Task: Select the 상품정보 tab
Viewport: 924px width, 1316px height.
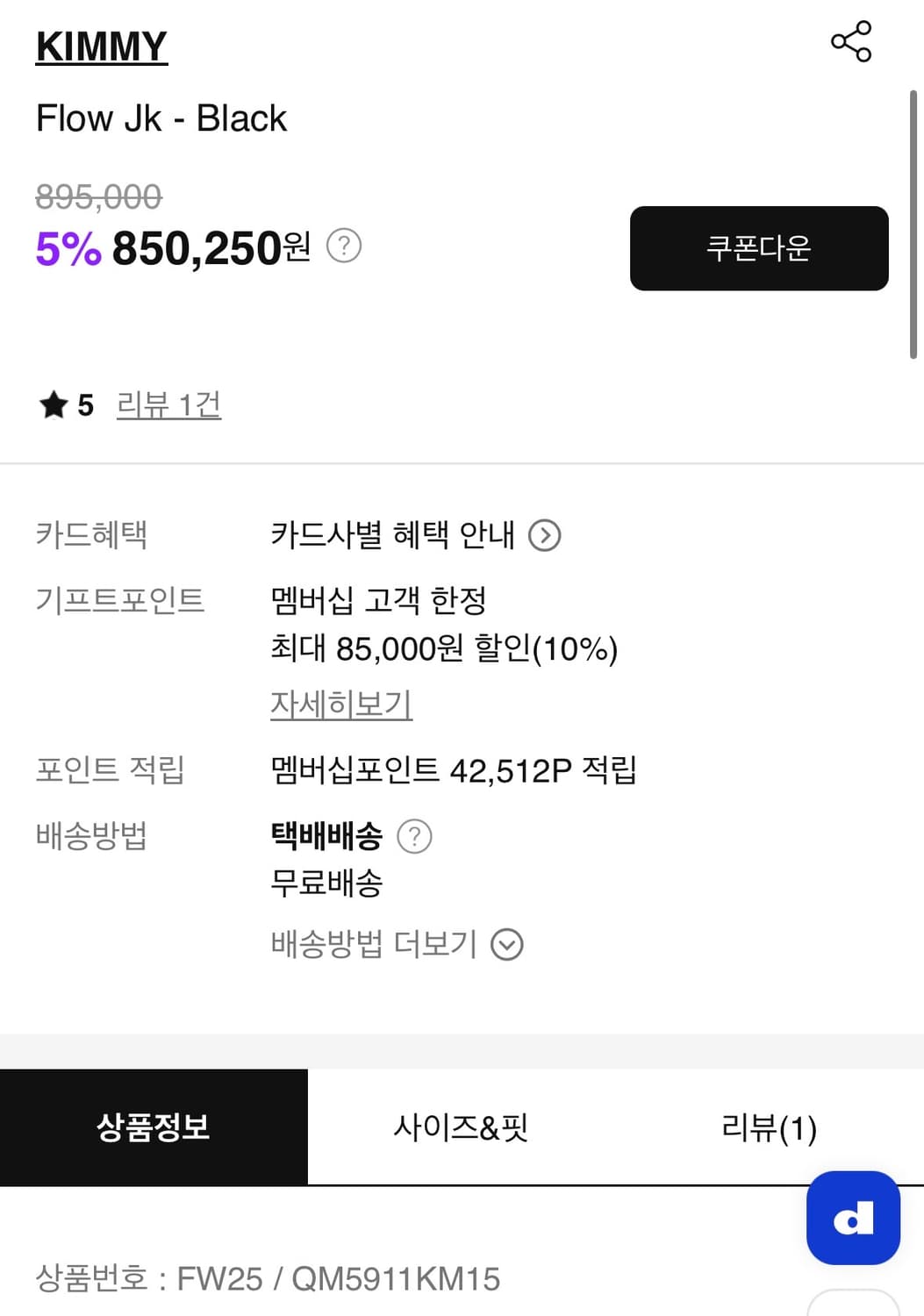Action: 154,1127
